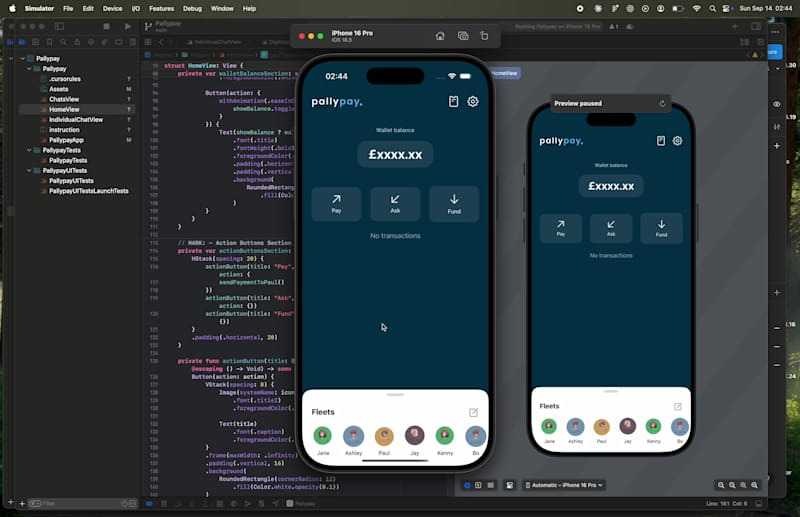Select Jay's avatar in the Simulator Fleets row
This screenshot has width=800, height=517.
[x=414, y=435]
